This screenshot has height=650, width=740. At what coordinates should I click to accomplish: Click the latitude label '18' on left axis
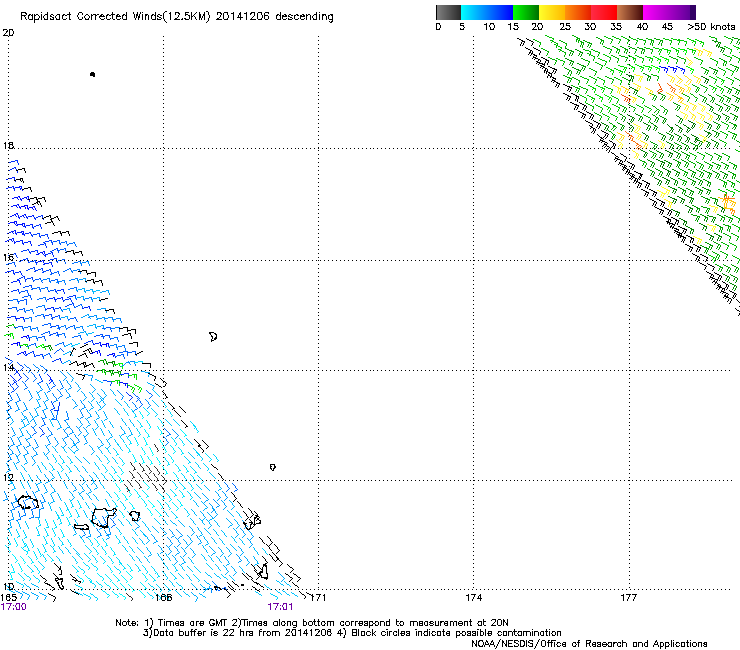[x=8, y=145]
